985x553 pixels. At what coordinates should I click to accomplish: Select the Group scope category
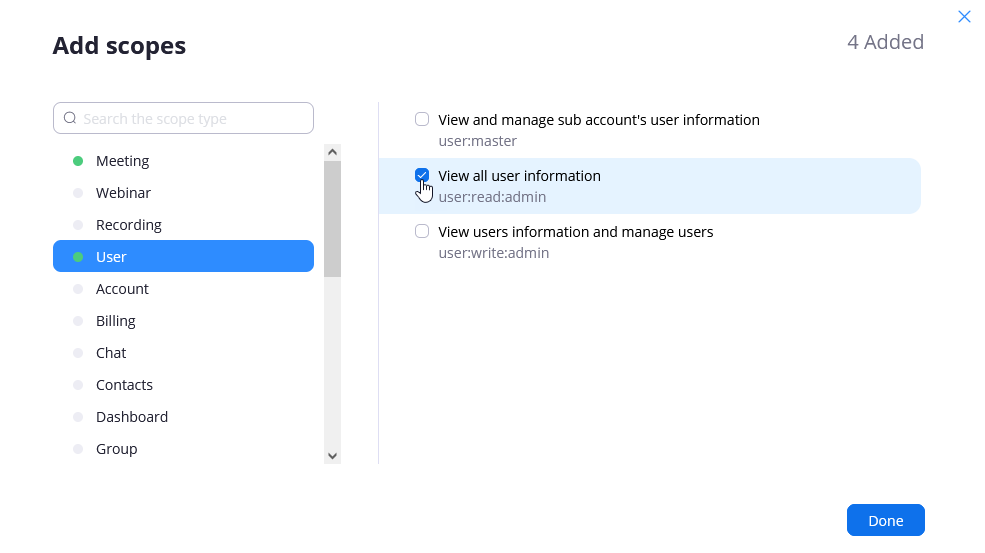(x=116, y=449)
